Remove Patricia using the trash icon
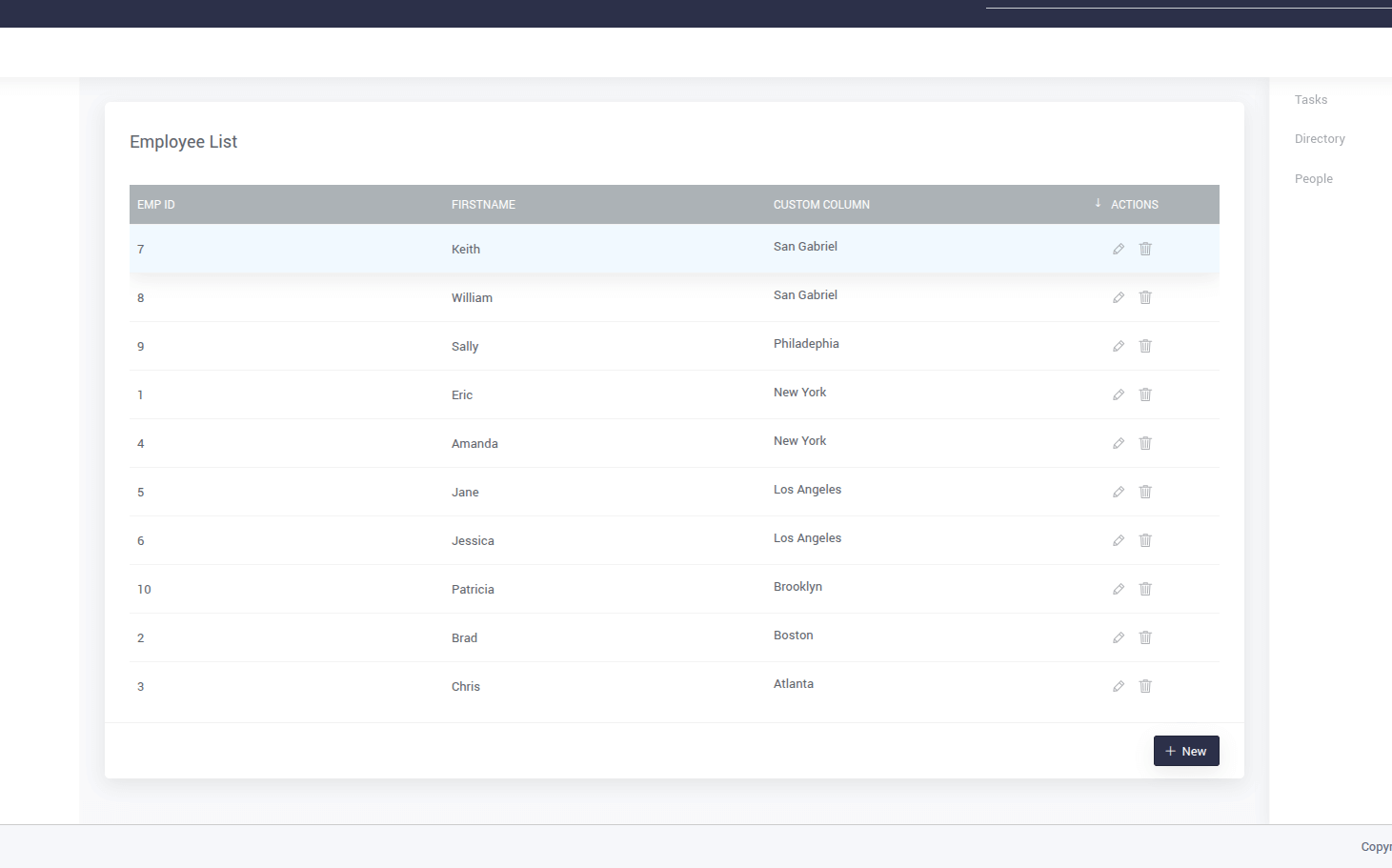1392x868 pixels. [x=1145, y=589]
